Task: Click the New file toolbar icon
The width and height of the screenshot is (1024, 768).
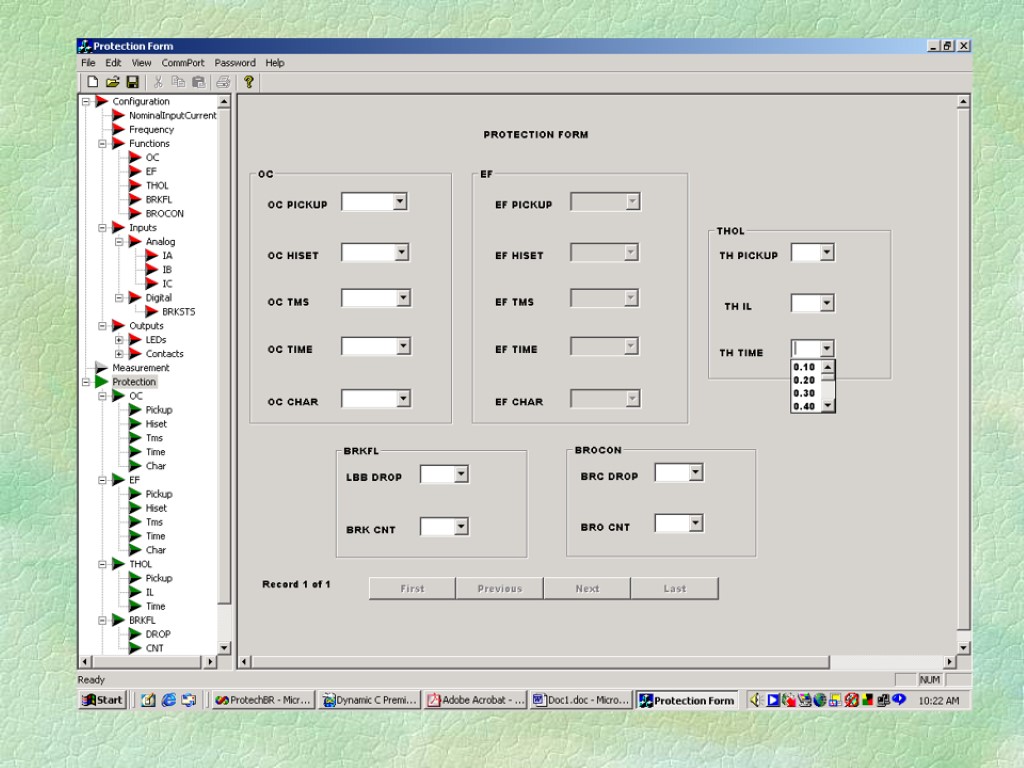Action: [x=92, y=82]
